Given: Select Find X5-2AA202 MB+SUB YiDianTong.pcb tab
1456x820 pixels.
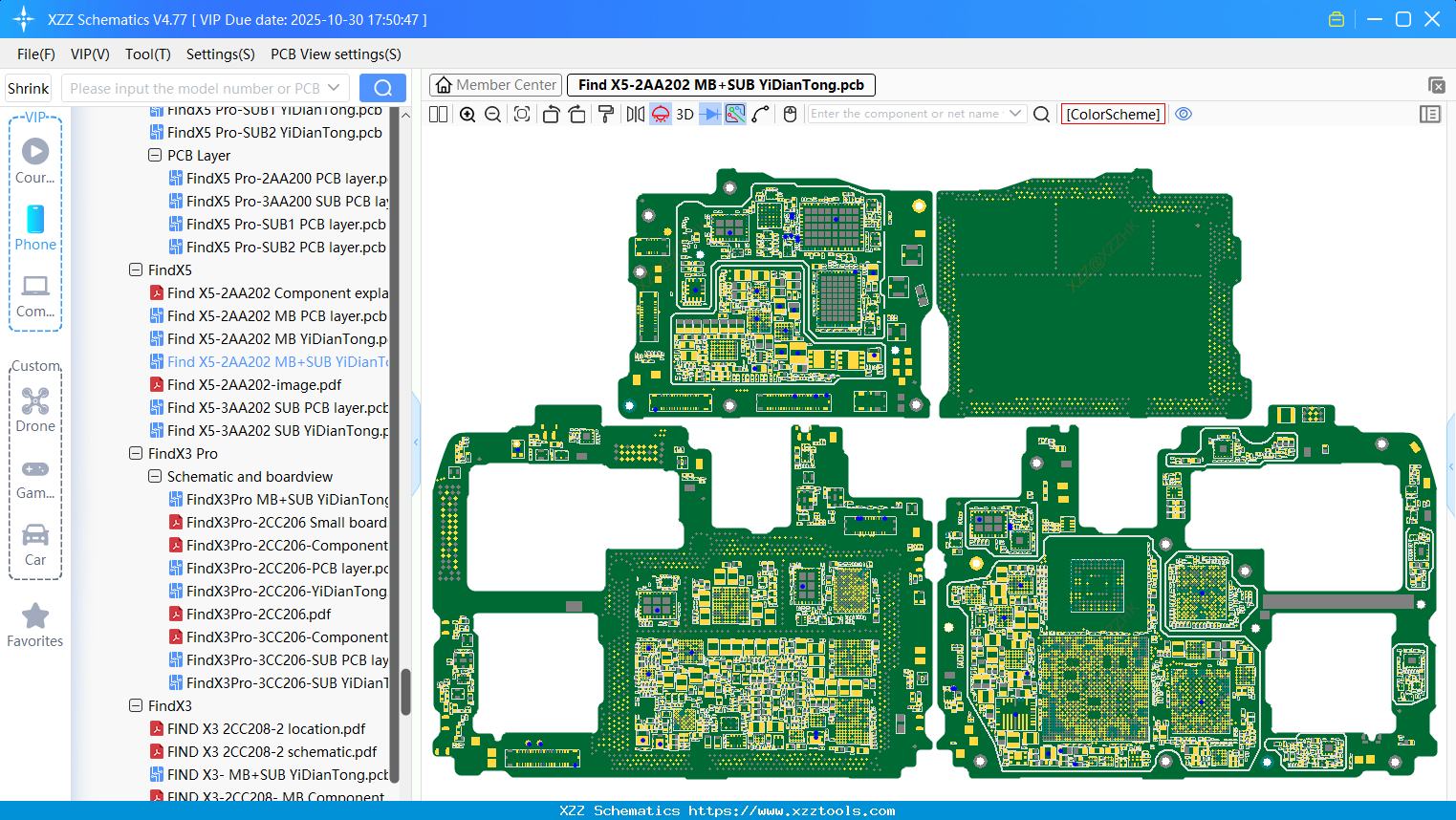Looking at the screenshot, I should (721, 85).
